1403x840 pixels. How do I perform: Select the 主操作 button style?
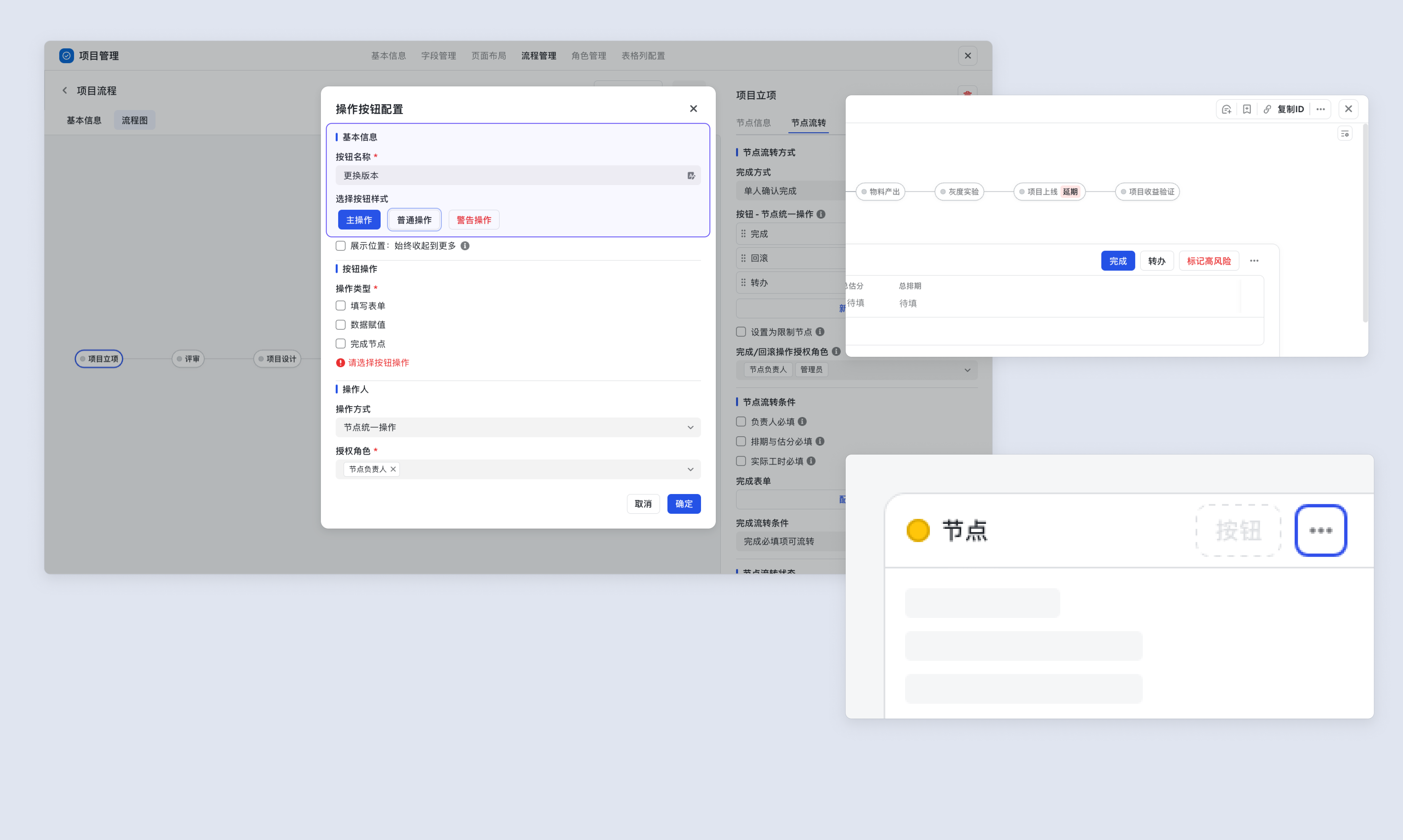(x=359, y=220)
